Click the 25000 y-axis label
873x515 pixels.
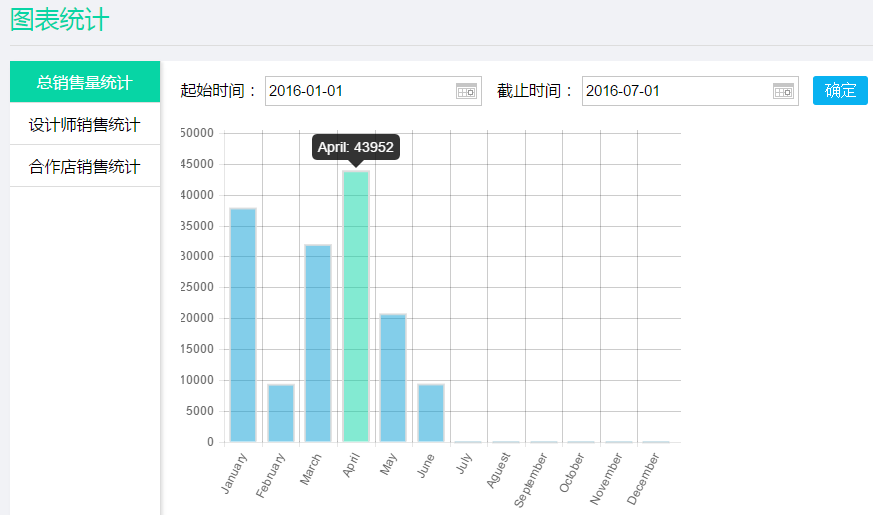click(197, 287)
